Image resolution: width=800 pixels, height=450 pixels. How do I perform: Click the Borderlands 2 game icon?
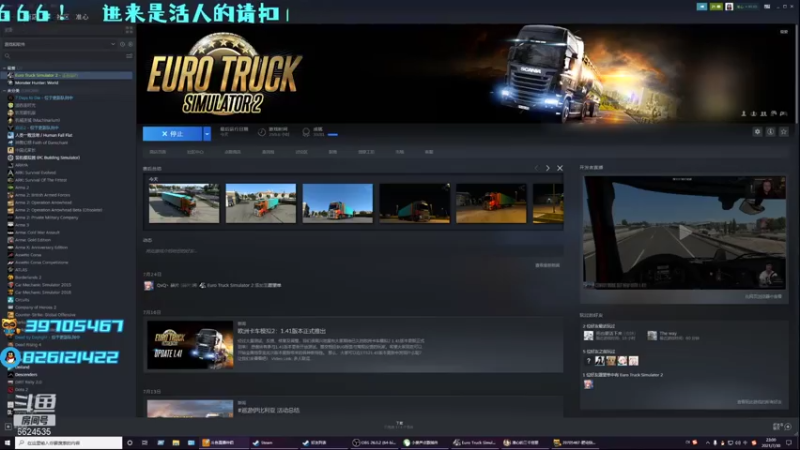[x=10, y=277]
